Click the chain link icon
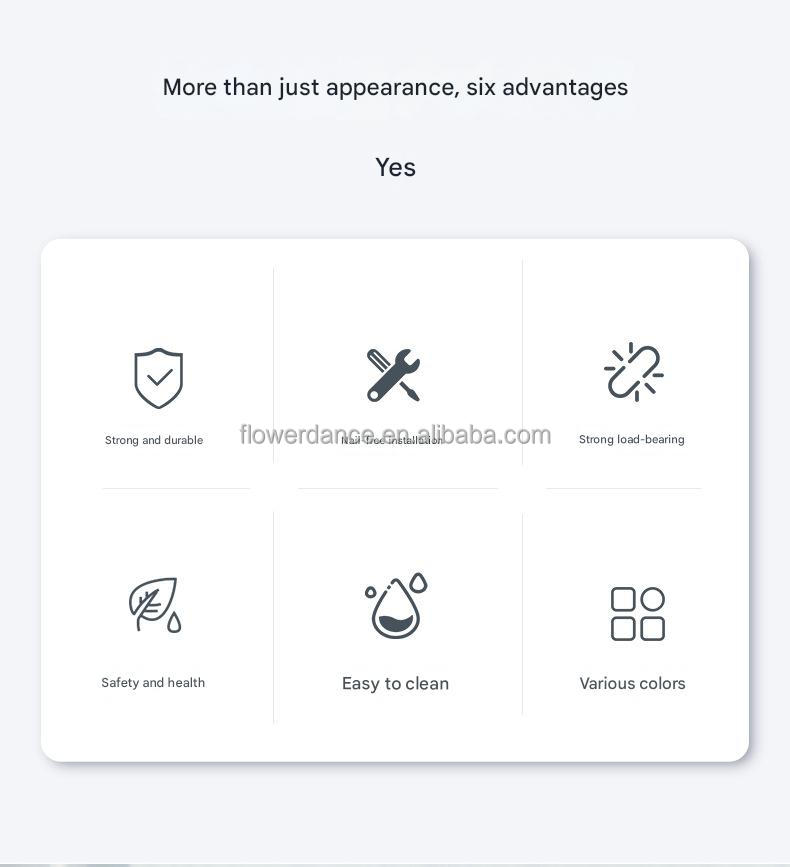The image size is (790, 867). coord(634,372)
